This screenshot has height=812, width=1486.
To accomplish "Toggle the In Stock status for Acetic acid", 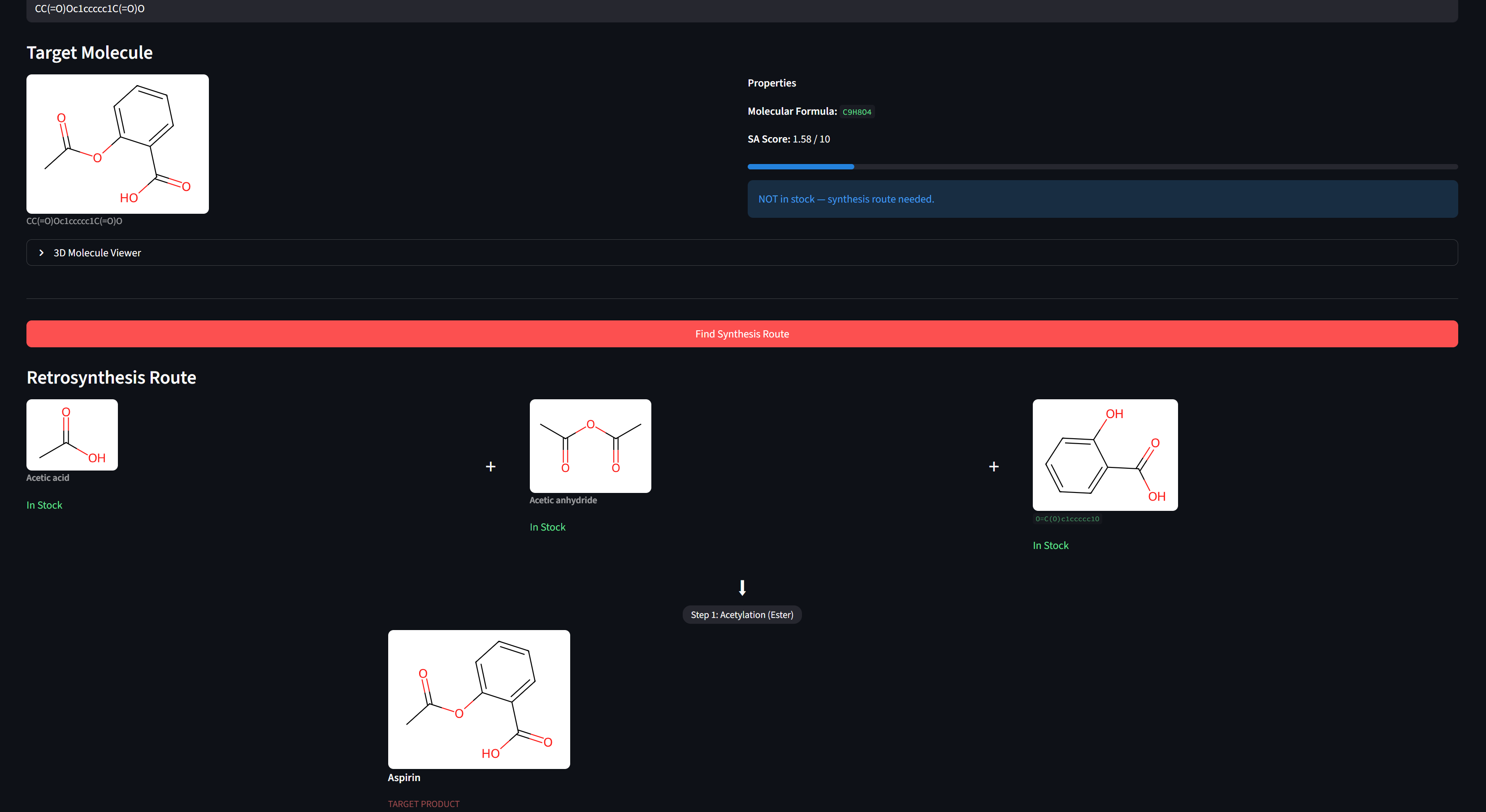I will [x=44, y=505].
